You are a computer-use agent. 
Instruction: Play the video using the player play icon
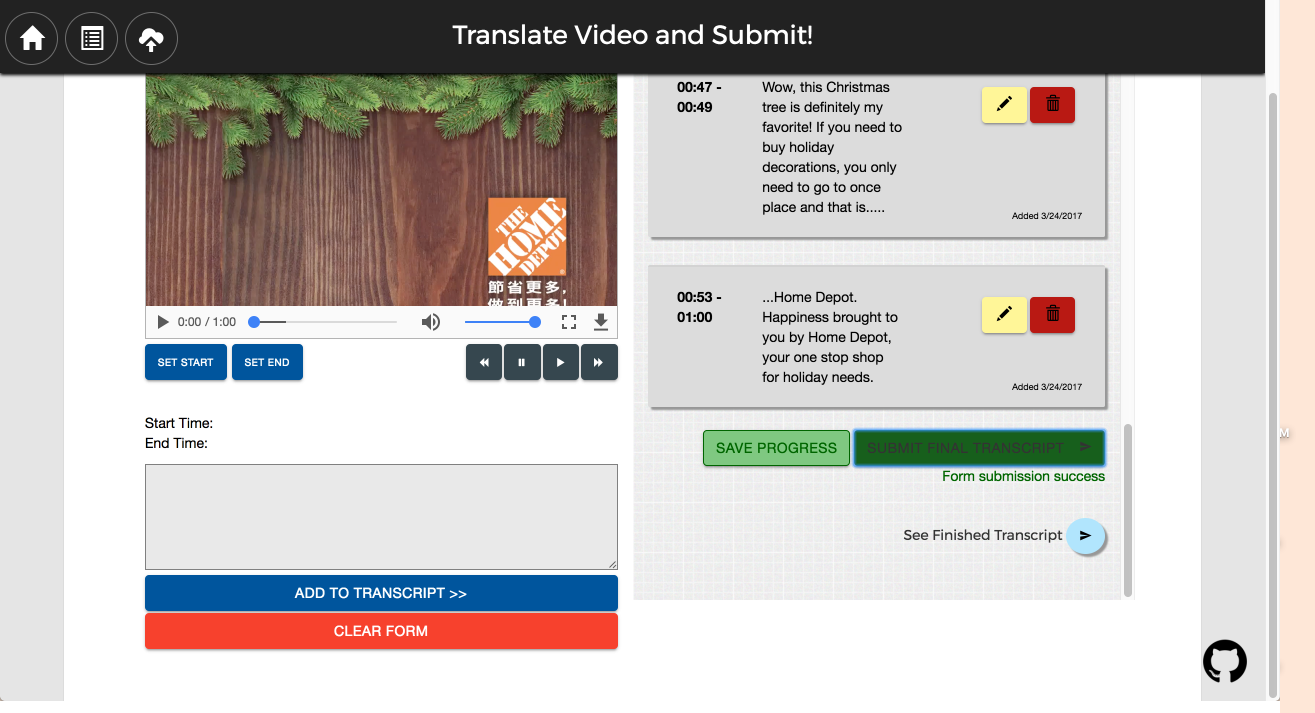tap(163, 322)
